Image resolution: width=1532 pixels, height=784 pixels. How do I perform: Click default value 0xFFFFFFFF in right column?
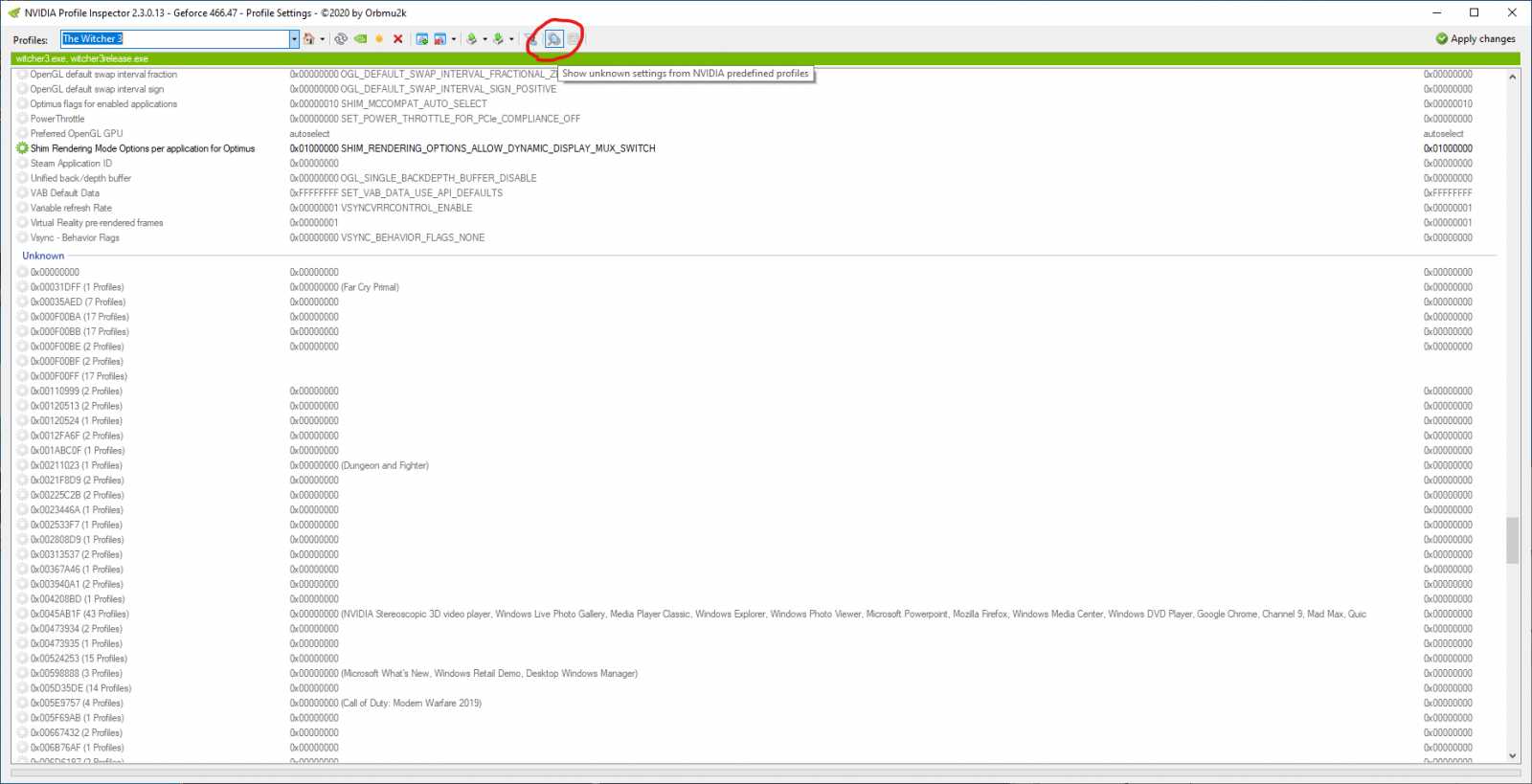[x=1448, y=193]
